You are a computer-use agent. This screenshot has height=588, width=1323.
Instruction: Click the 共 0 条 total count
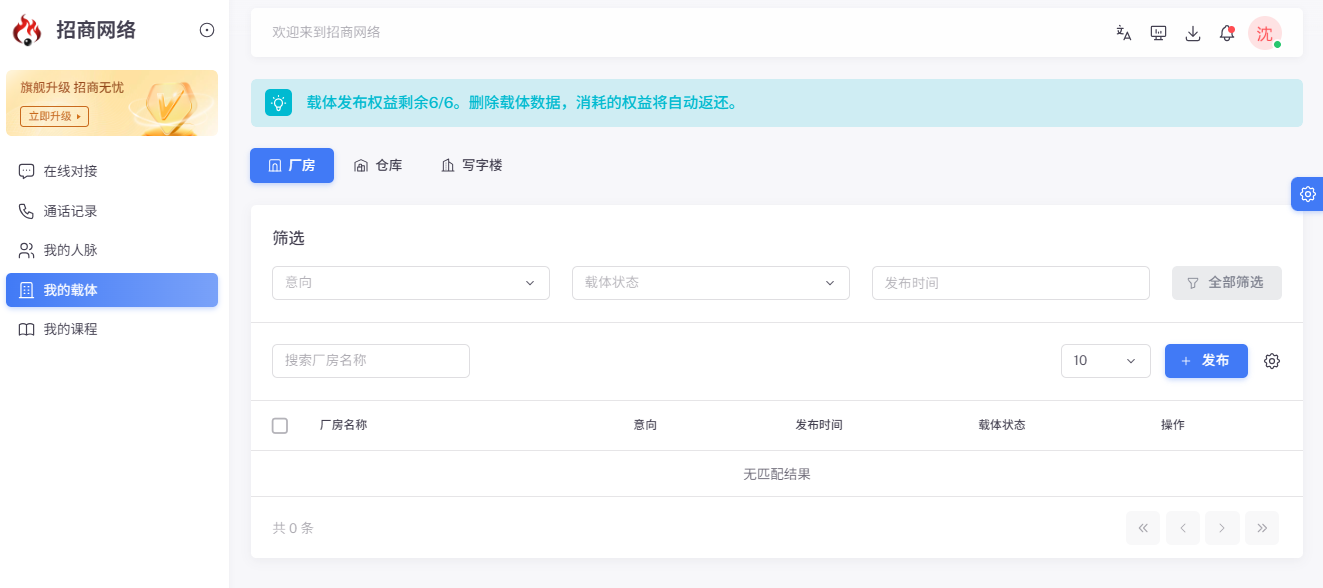[x=293, y=528]
